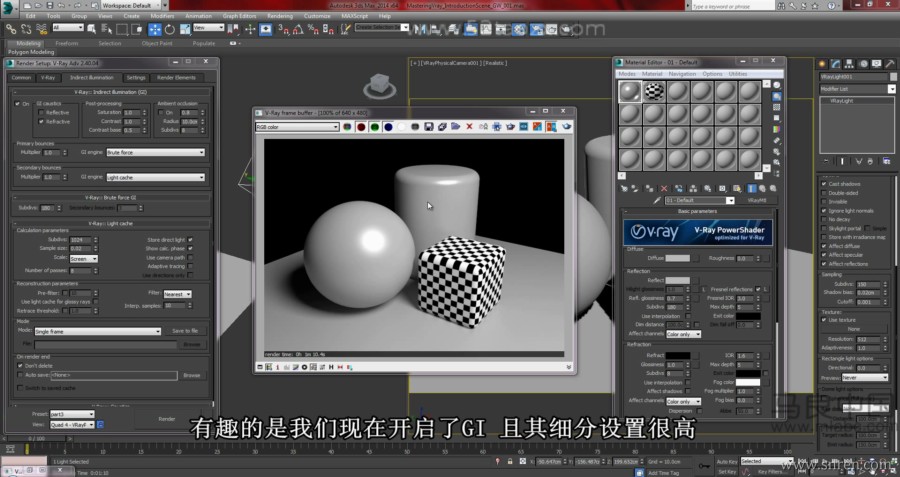
Task: Open the secondary GI engine Light cache dropdown
Action: click(x=155, y=177)
